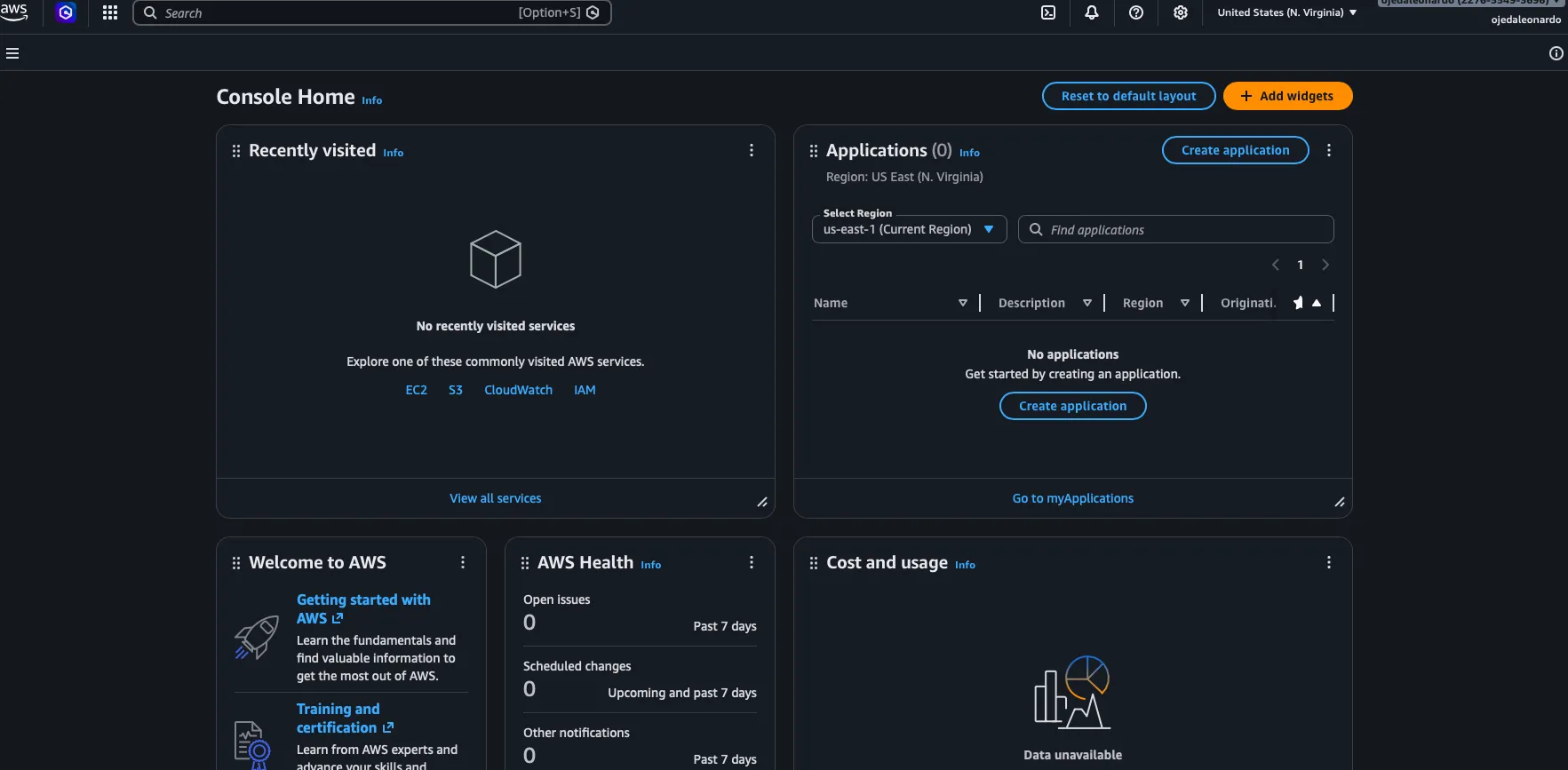Focus the Find applications search field
Image resolution: width=1568 pixels, height=770 pixels.
1176,229
